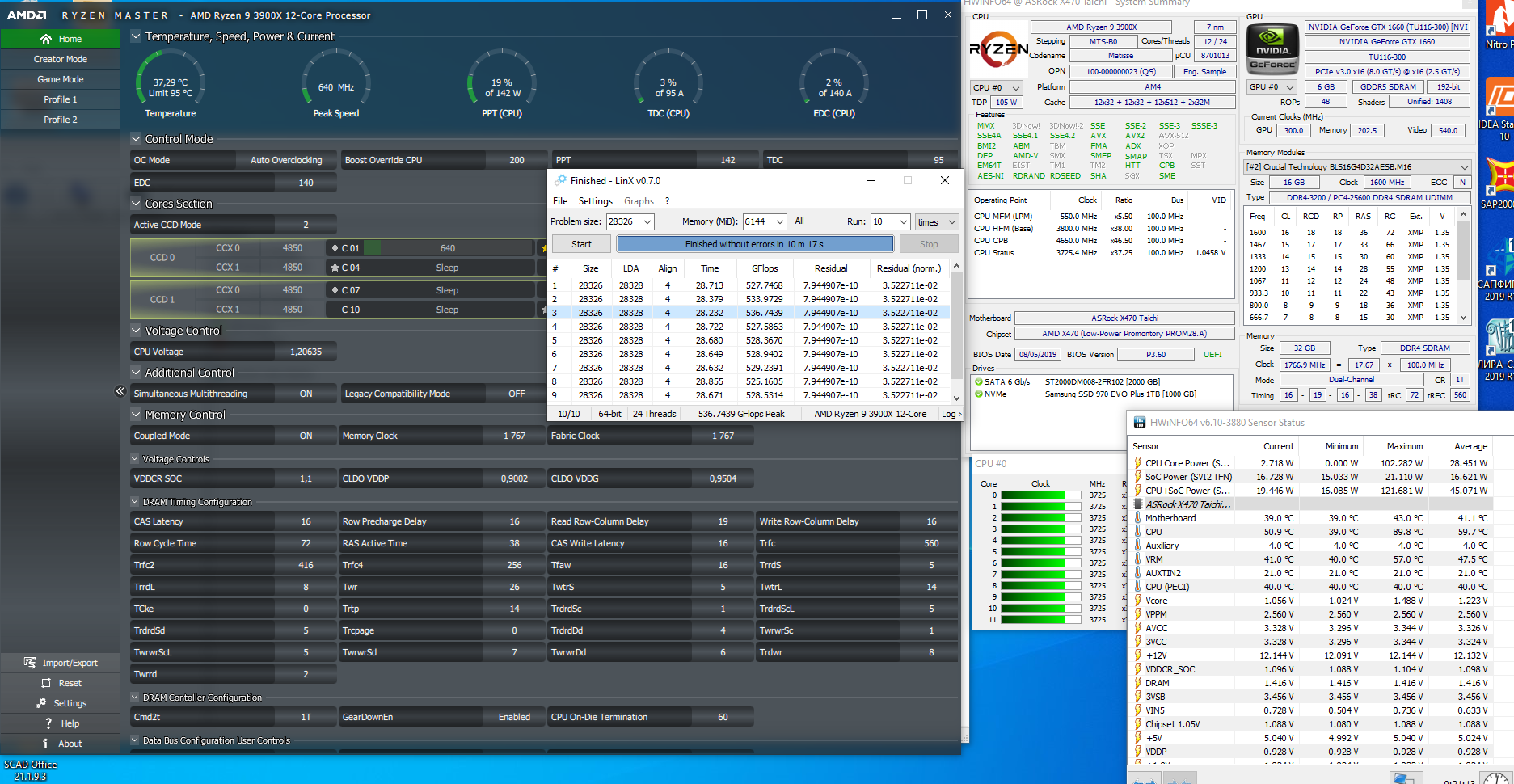The height and width of the screenshot is (784, 1514).
Task: Collapse the Cores Section
Action: pos(136,204)
